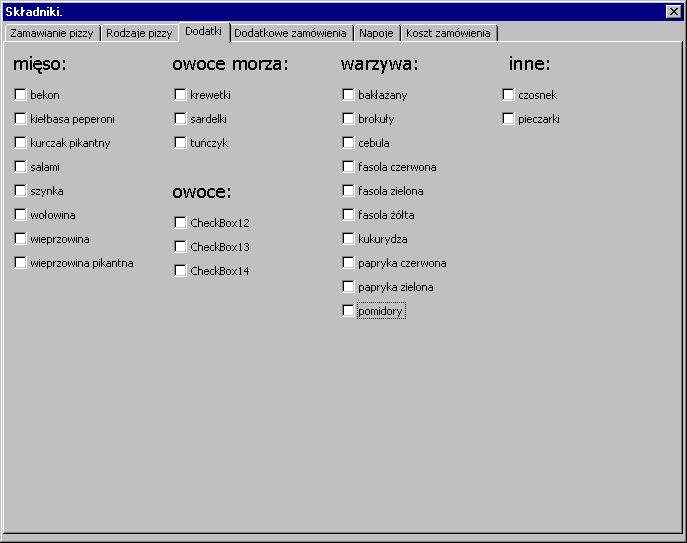Open the Rodzaje pizzy tab
The image size is (687, 543).
click(x=140, y=33)
